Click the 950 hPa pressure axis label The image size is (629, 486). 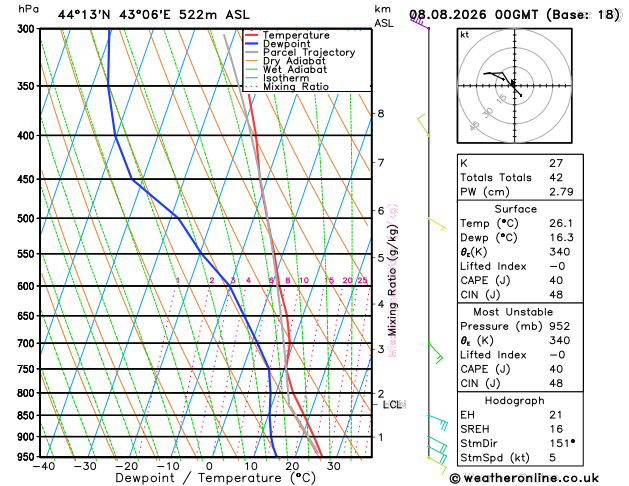28,457
